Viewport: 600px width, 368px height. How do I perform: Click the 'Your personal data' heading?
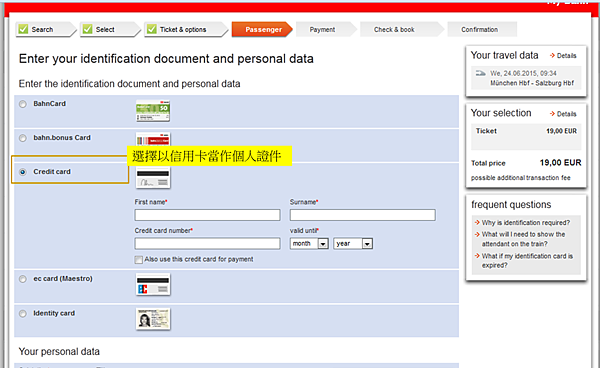(59, 352)
